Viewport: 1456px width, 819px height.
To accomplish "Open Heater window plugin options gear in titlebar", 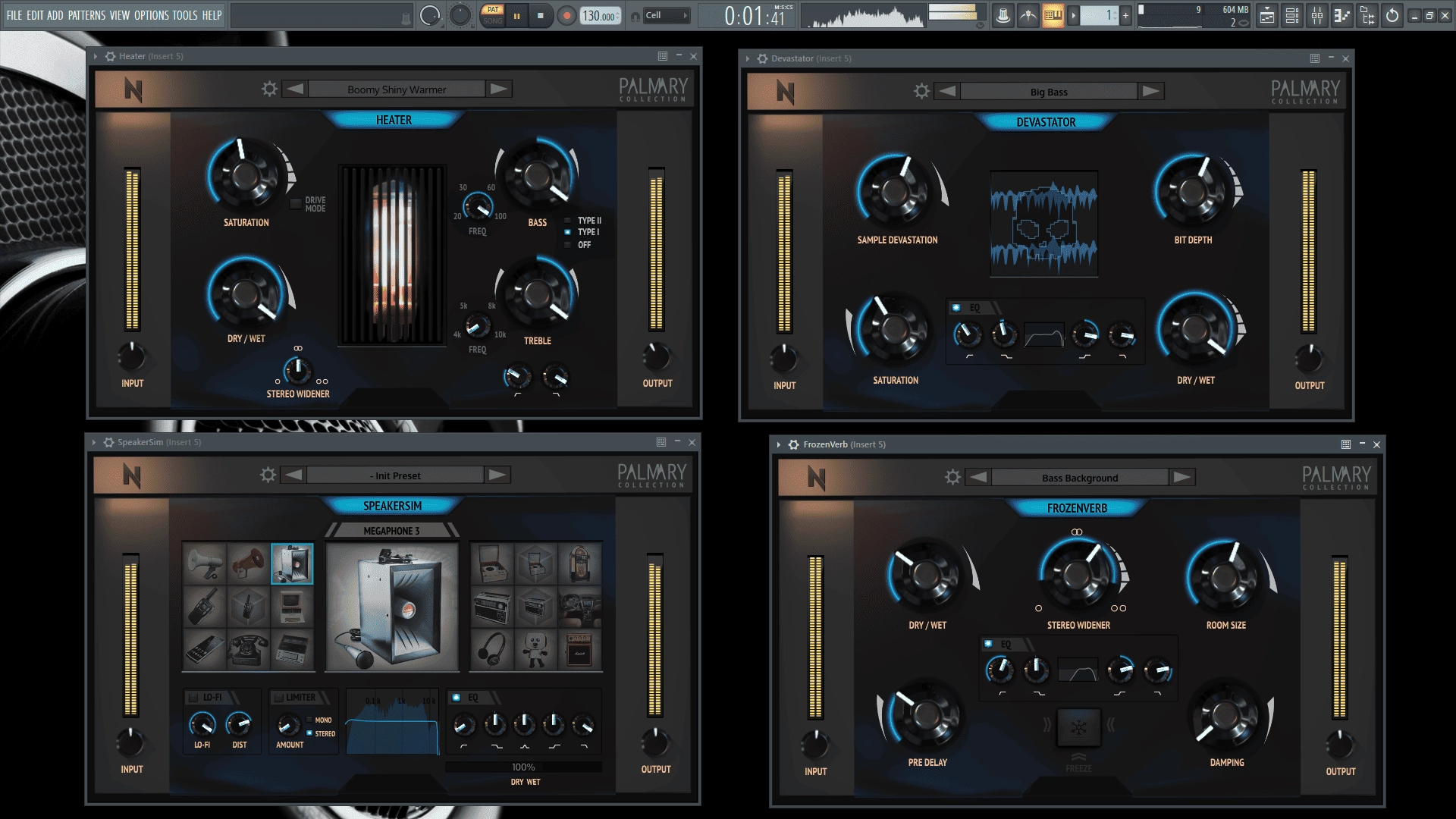I will pos(111,56).
